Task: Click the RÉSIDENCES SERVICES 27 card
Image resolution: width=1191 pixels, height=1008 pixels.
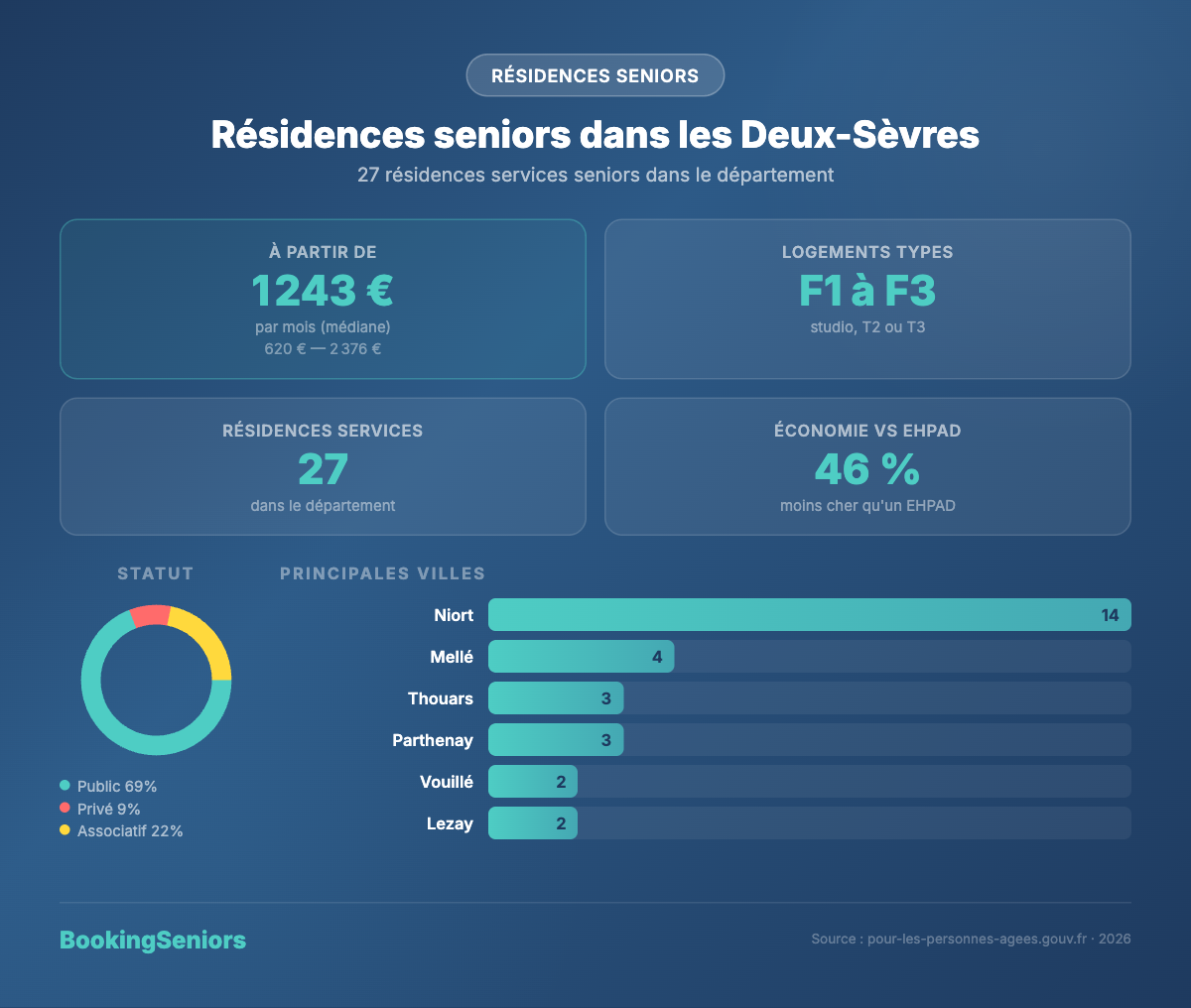Action: tap(323, 466)
